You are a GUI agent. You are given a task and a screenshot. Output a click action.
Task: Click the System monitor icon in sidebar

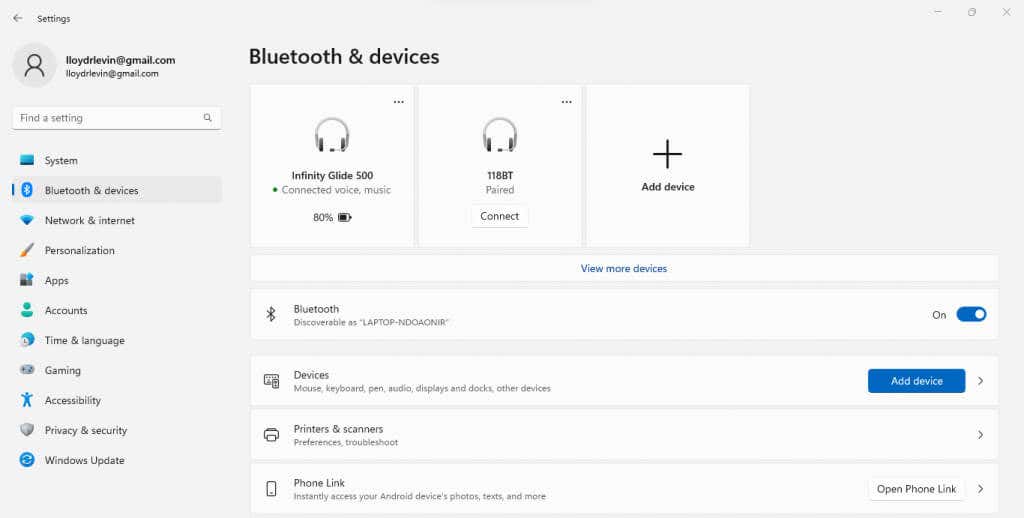pos(27,160)
